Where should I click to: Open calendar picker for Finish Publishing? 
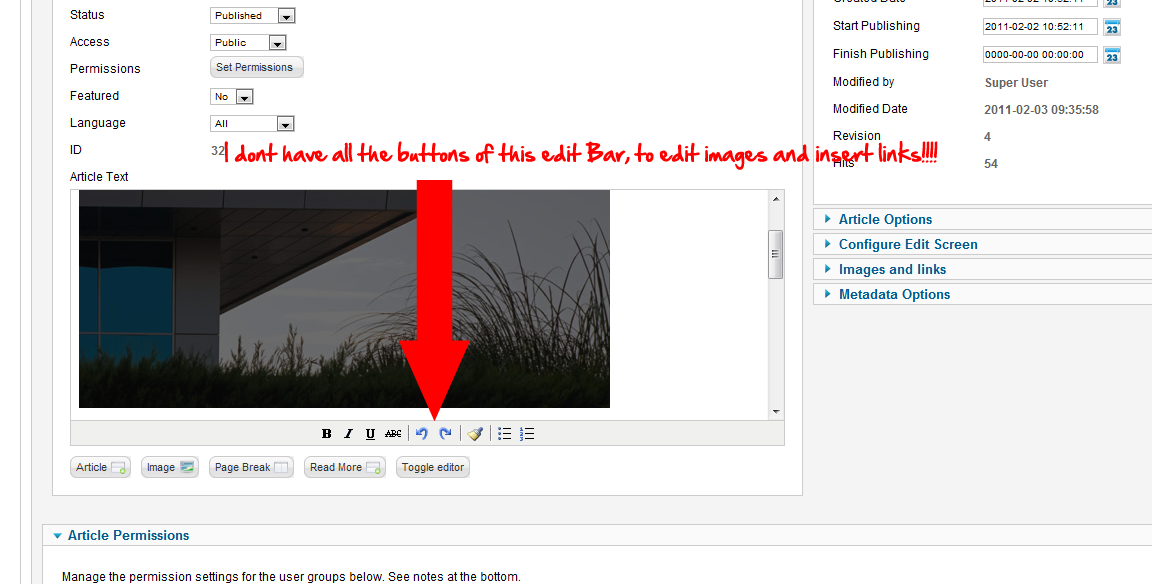pyautogui.click(x=1112, y=55)
